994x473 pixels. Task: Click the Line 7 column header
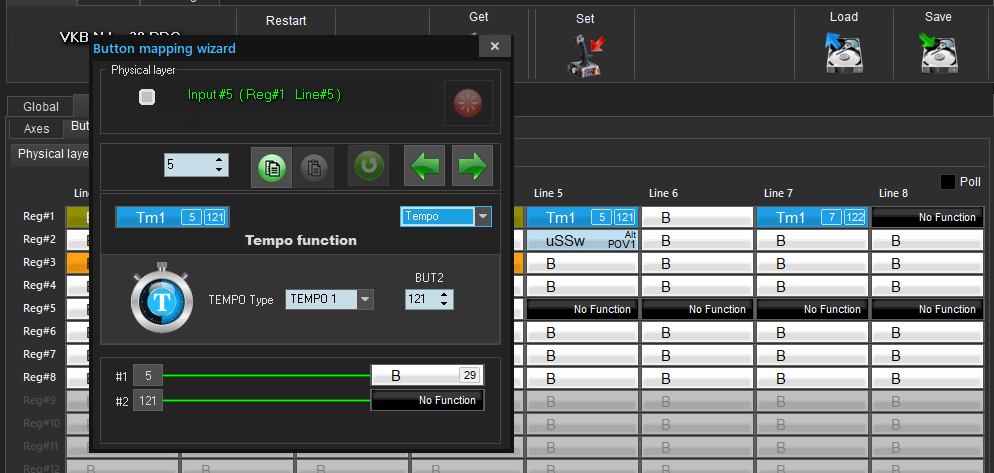click(778, 193)
